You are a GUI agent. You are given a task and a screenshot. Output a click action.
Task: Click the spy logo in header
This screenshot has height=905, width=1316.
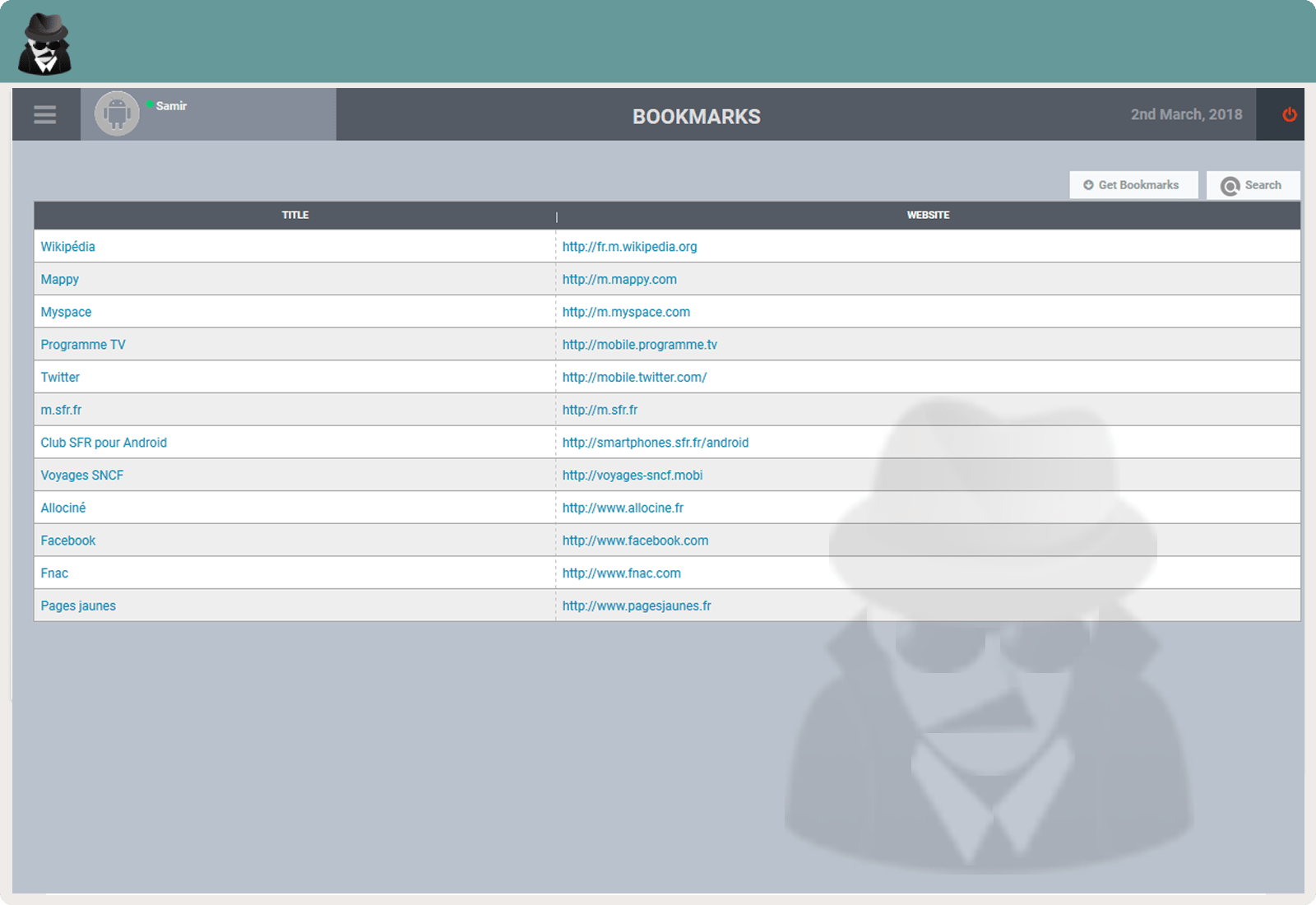[x=44, y=44]
